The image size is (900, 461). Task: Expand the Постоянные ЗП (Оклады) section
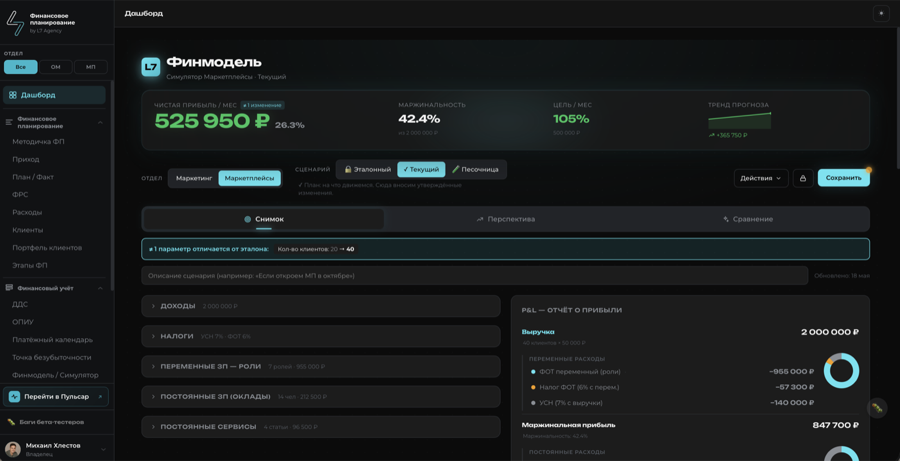pos(321,396)
